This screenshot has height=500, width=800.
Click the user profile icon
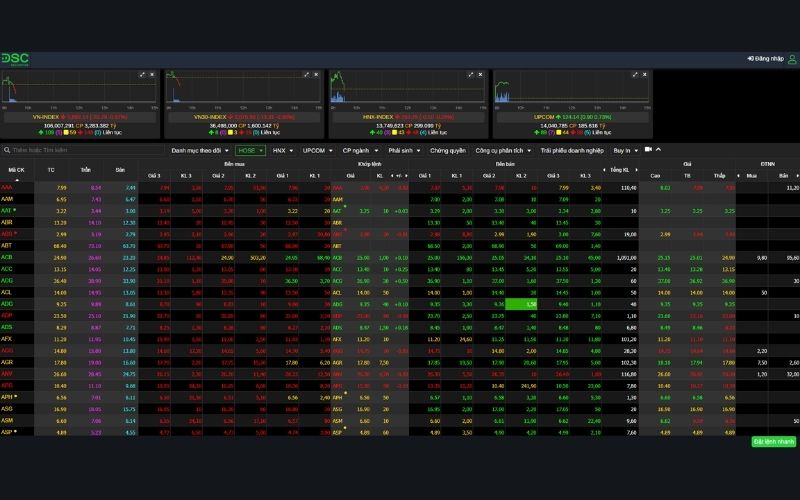pyautogui.click(x=792, y=59)
